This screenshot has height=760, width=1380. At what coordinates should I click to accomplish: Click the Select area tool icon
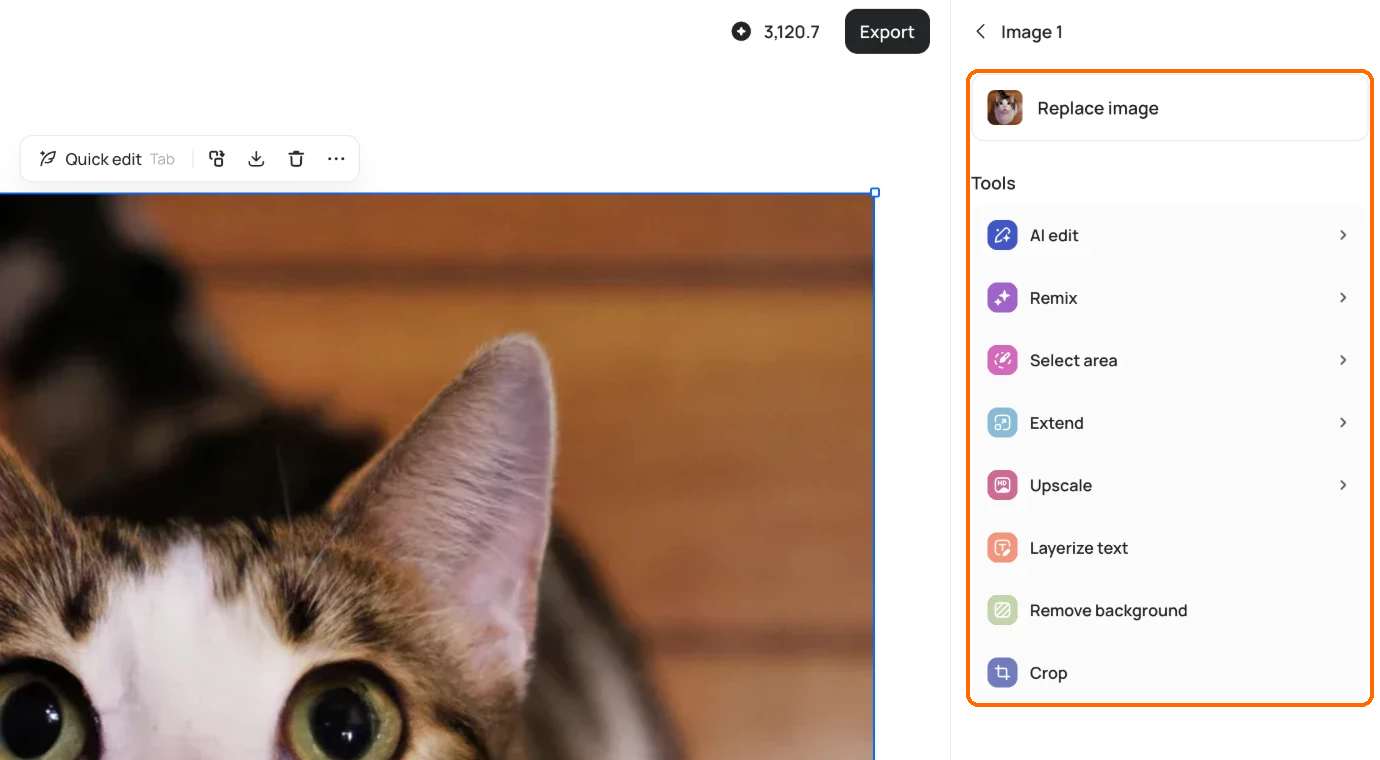click(x=1002, y=361)
